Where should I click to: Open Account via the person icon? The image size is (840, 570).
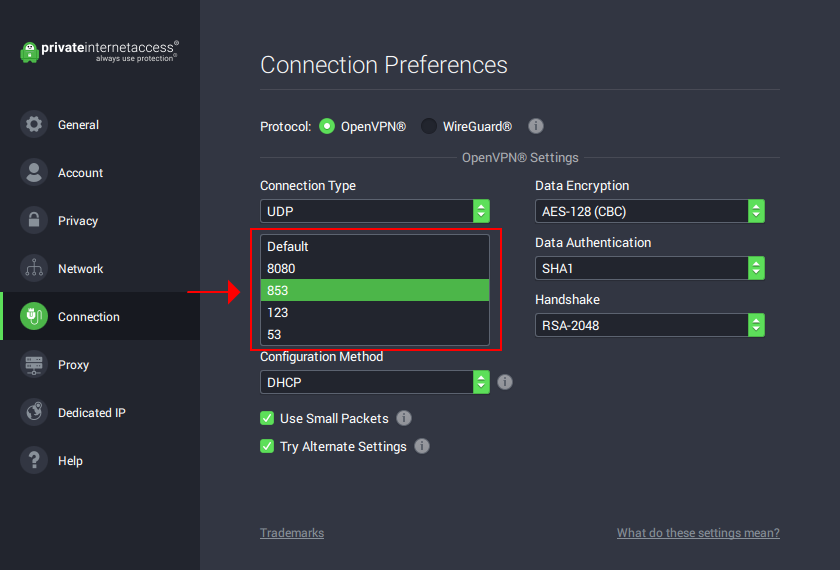pos(34,173)
